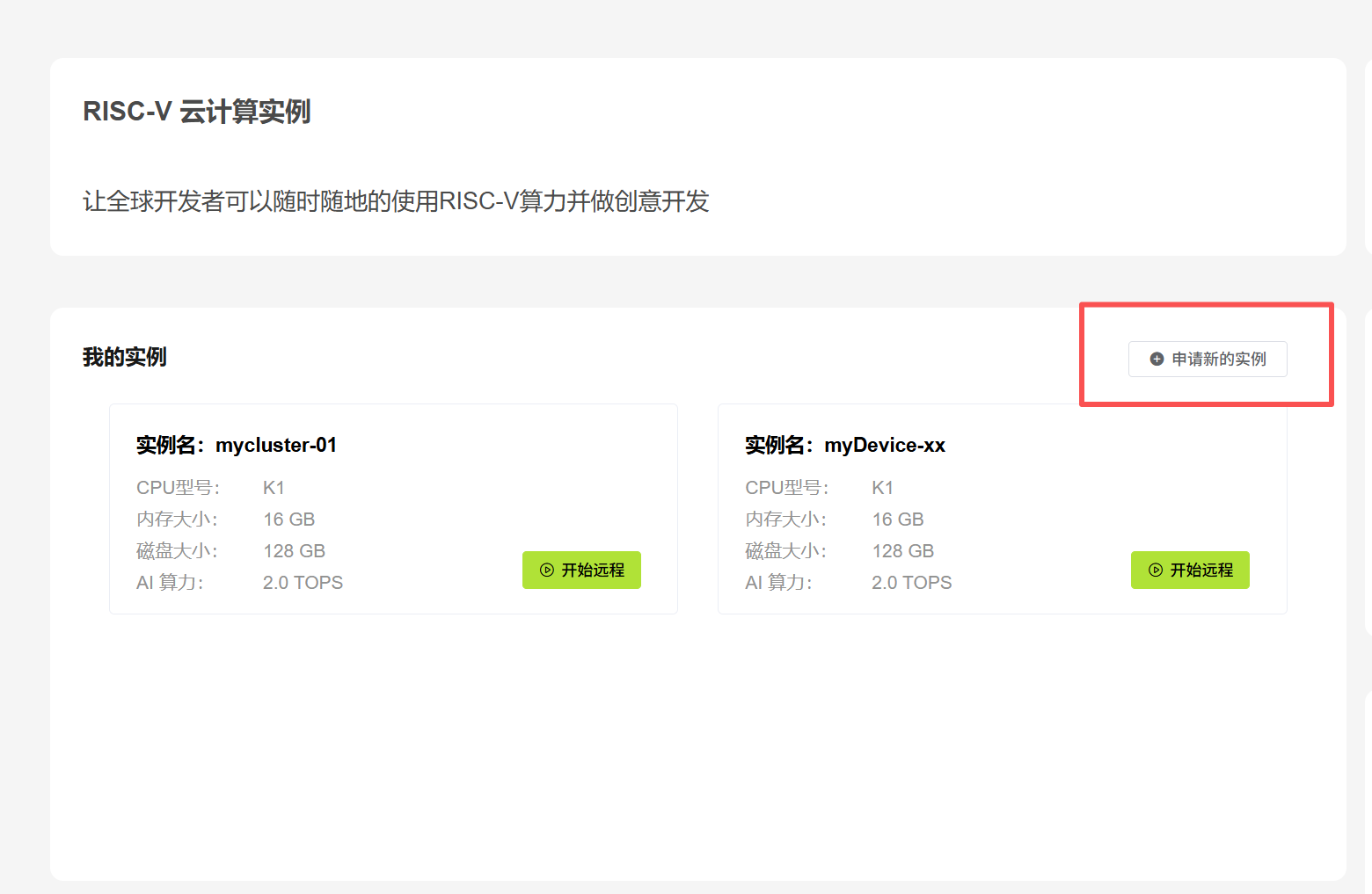Click the K1 CPU value in mycluster-01 card
Screen dimensions: 1372x894
coord(274,488)
